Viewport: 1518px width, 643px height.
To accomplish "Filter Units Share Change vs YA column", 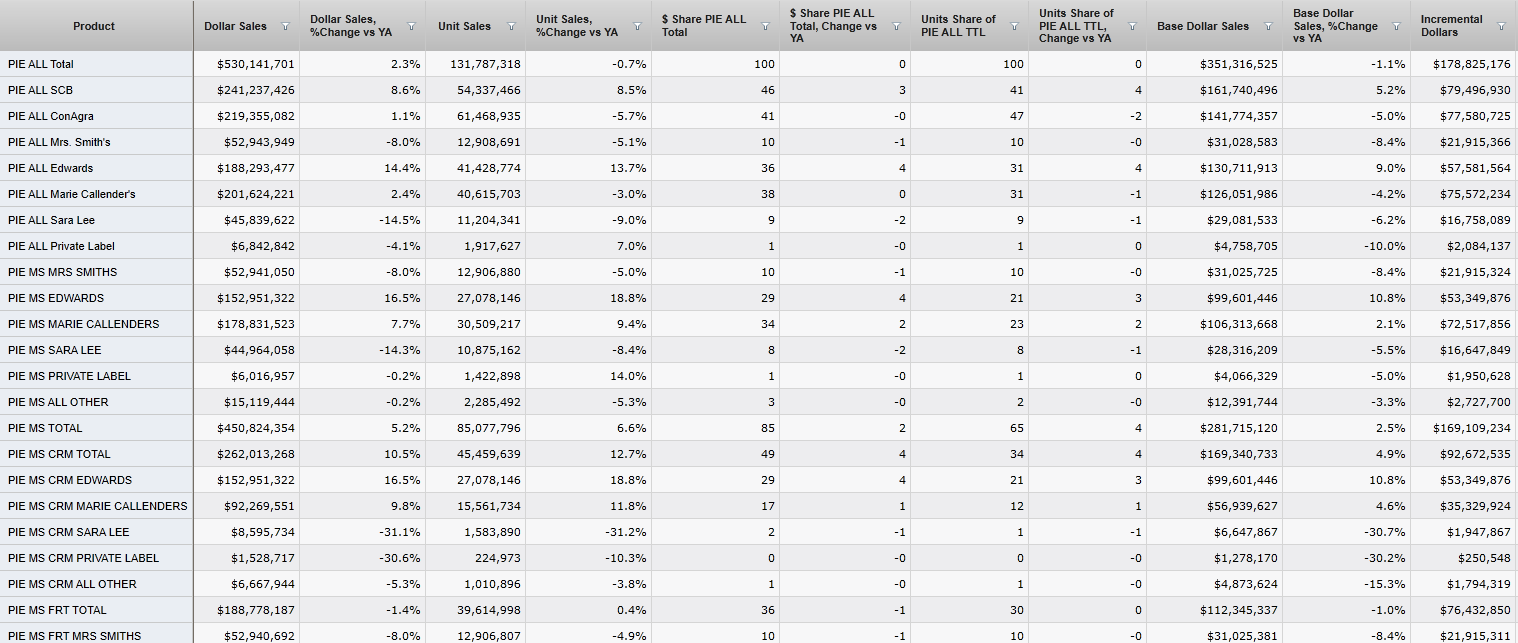I will [1133, 27].
